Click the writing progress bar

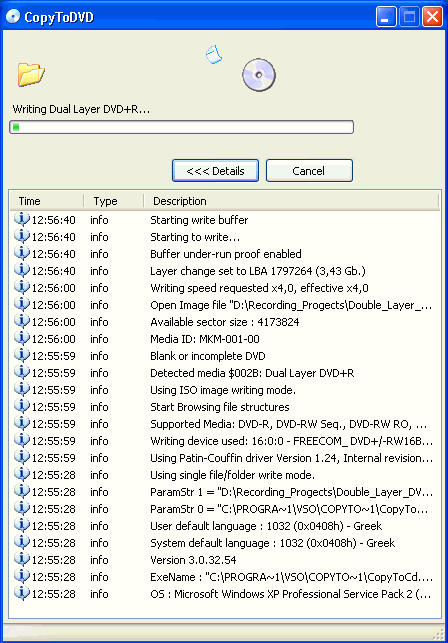point(181,127)
